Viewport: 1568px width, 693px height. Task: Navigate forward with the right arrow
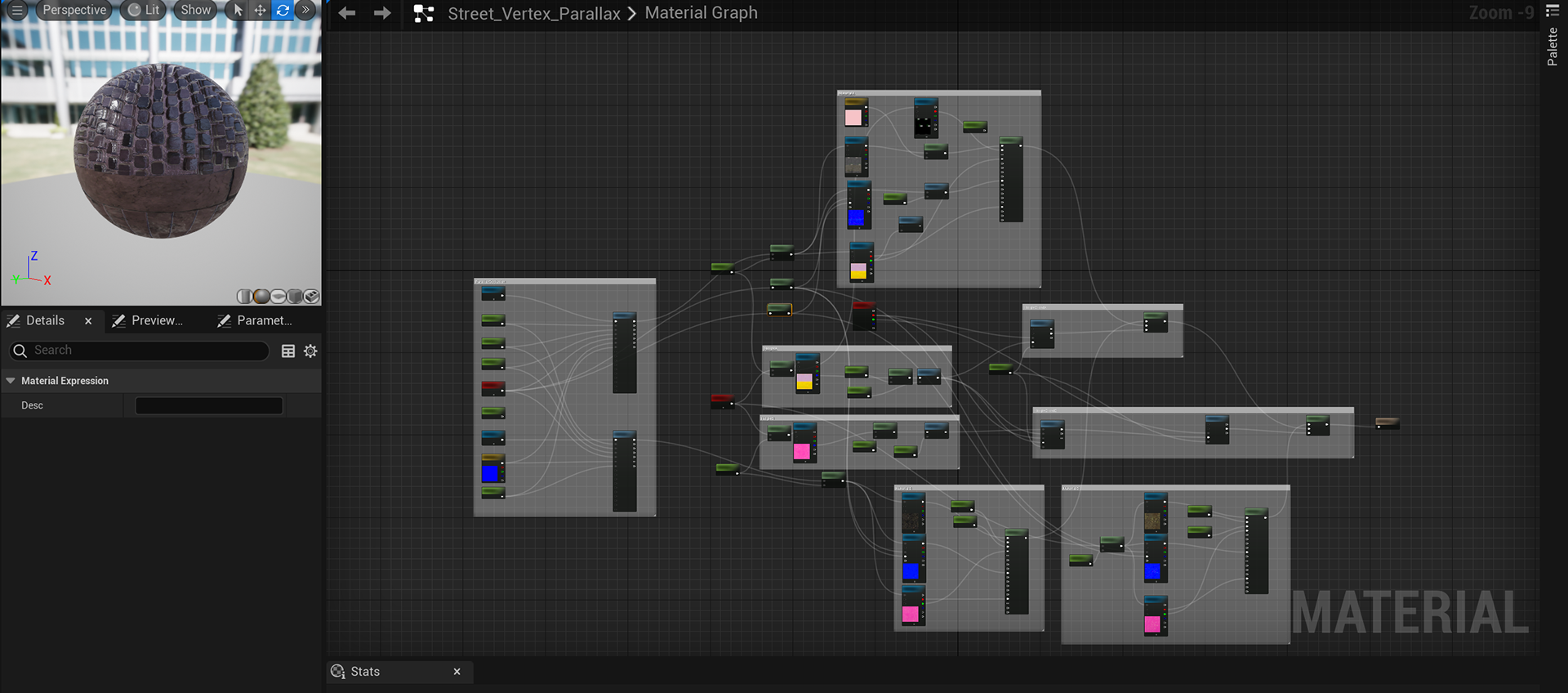pos(382,13)
